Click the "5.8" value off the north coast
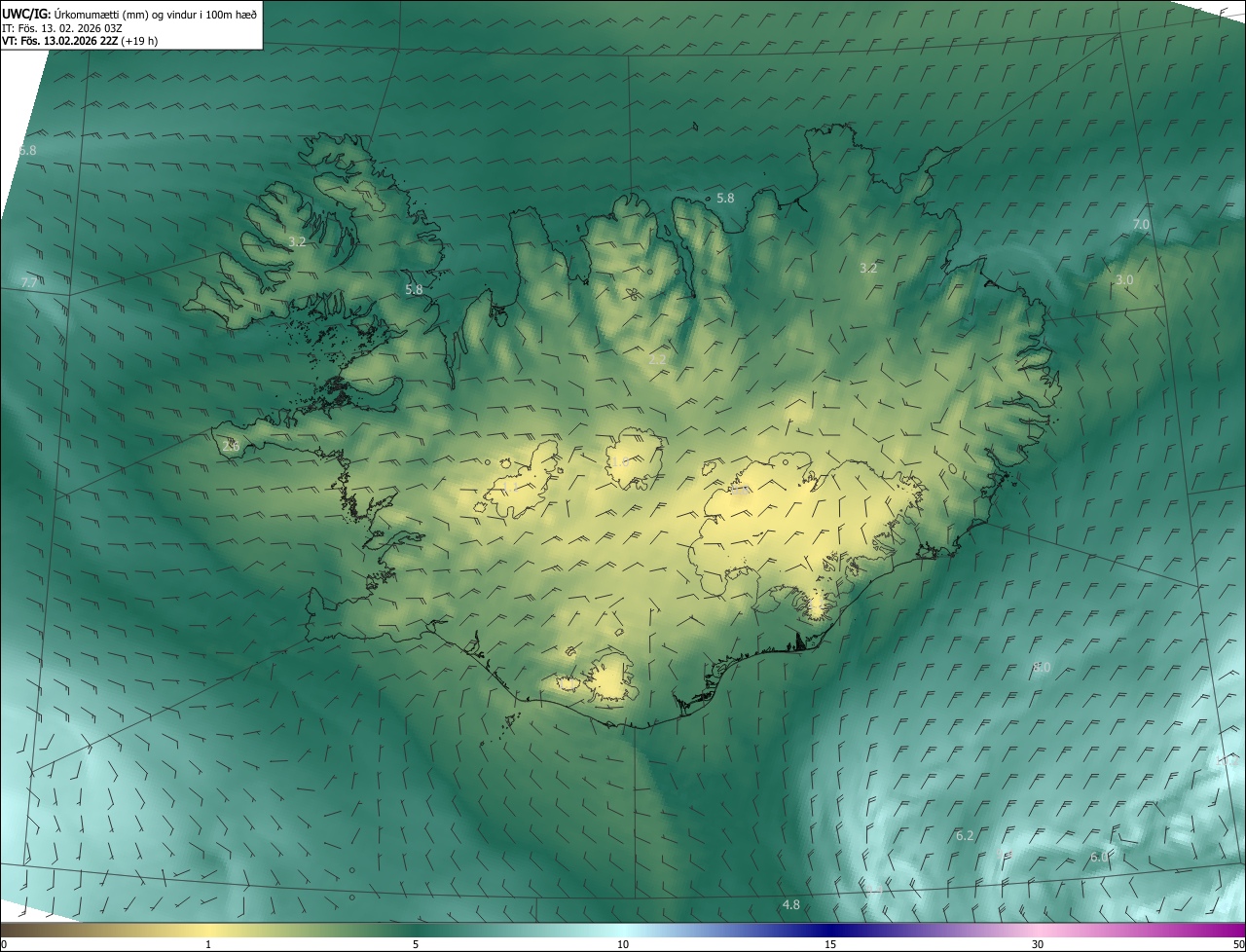 click(725, 198)
